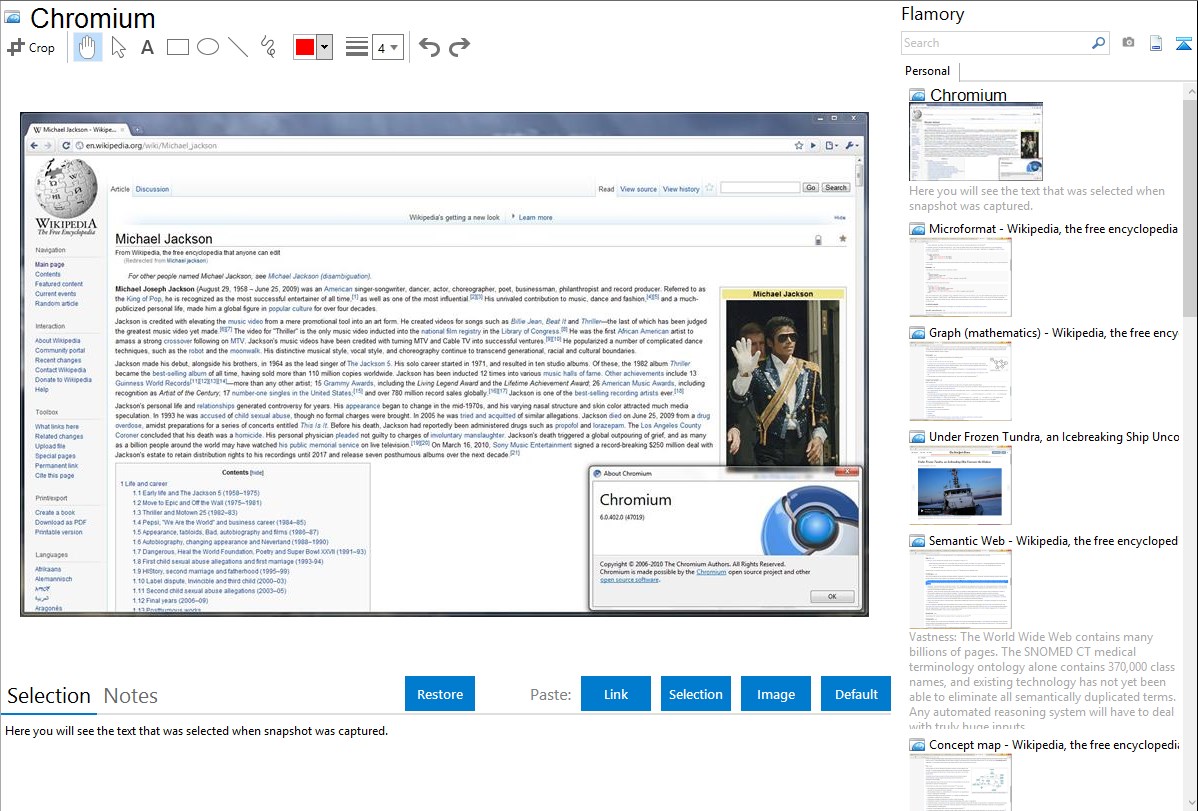1198x811 pixels.
Task: Select 'Microformat - Wikipedia' snapshot title
Action: 1053,229
